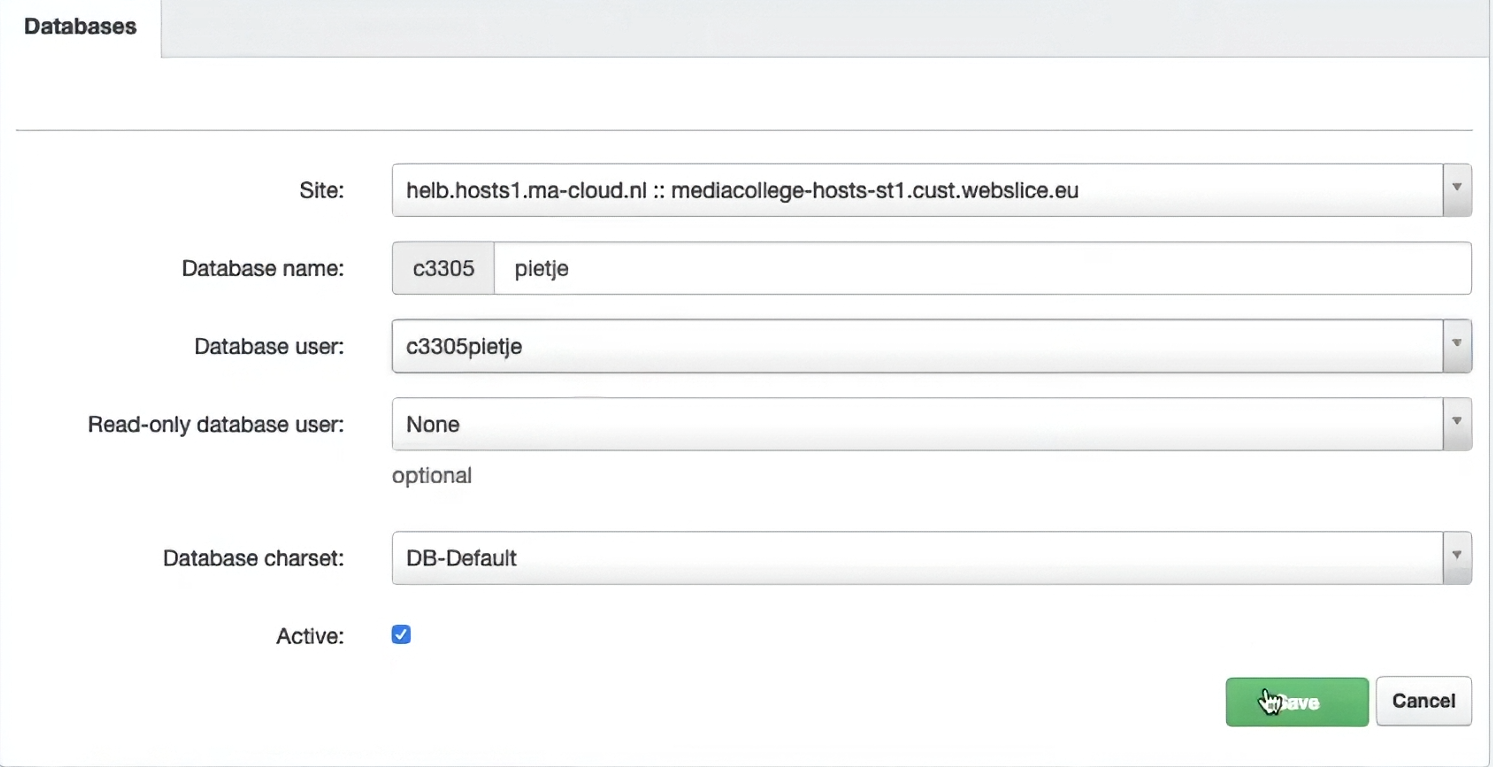The image size is (1493, 767).
Task: Click the Database charset dropdown arrow
Action: [1457, 557]
